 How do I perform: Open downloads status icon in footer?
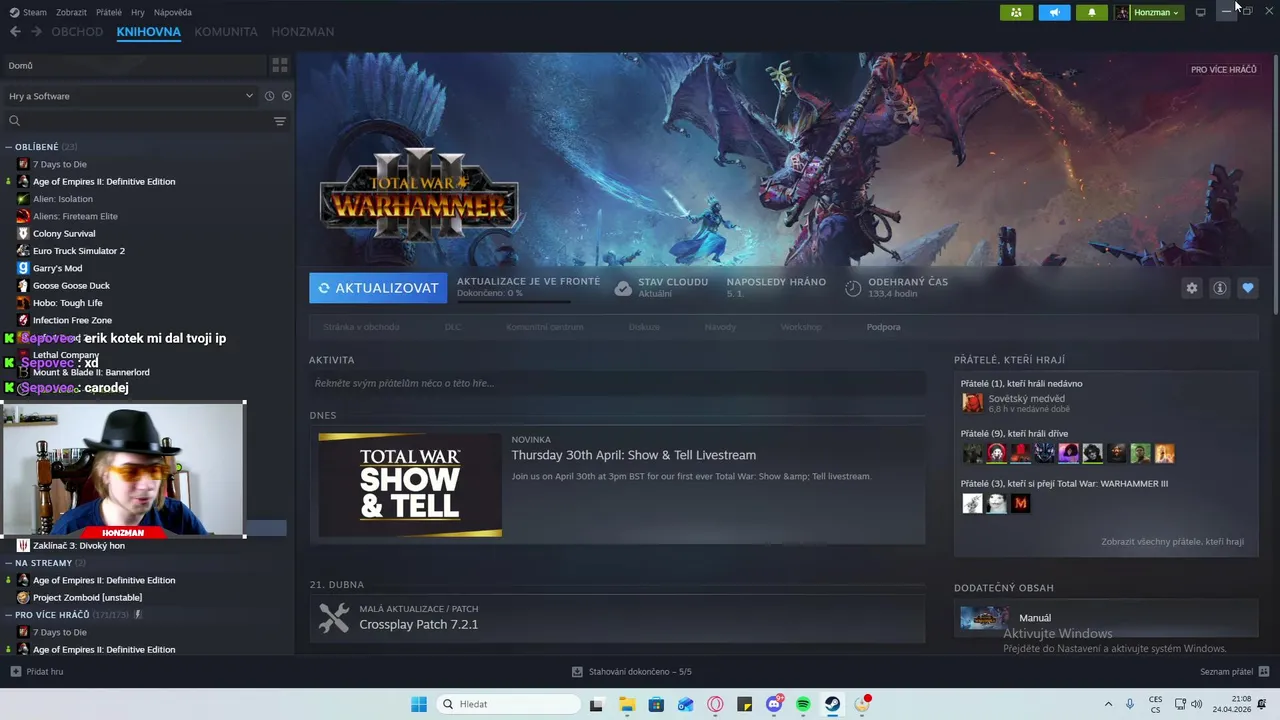[x=577, y=672]
